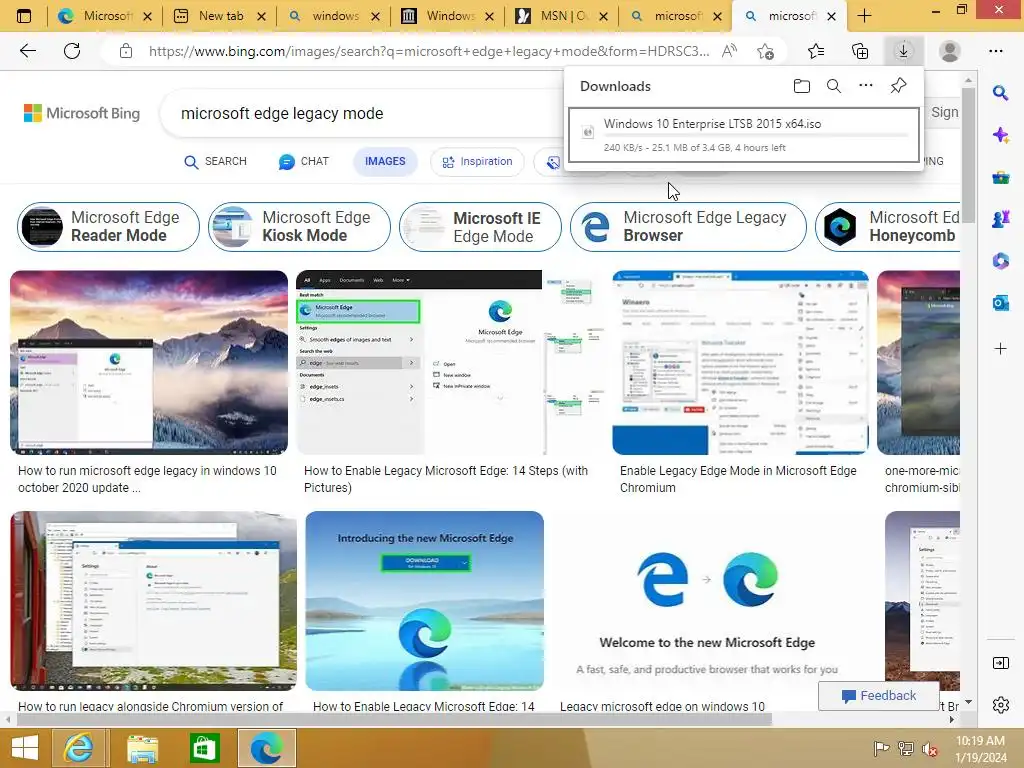Click the browser address bar URL

(428, 51)
